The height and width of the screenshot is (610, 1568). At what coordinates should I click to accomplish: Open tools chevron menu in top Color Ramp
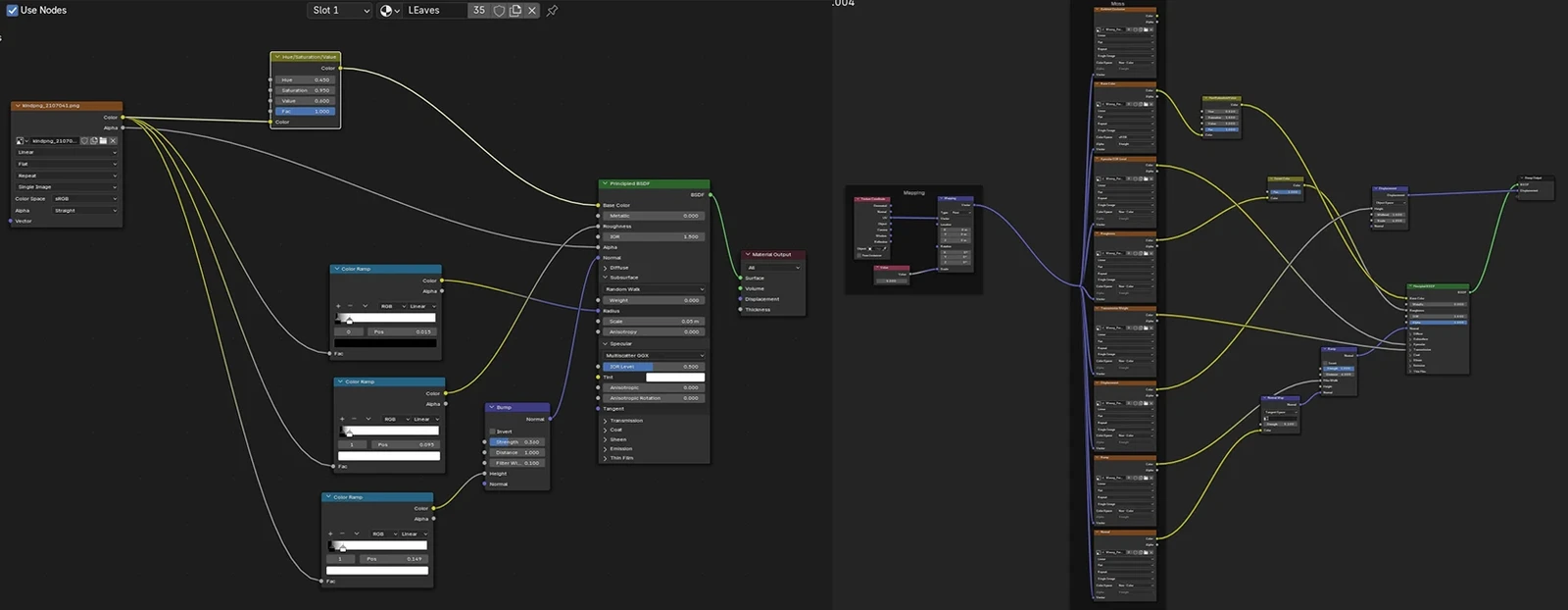(366, 306)
